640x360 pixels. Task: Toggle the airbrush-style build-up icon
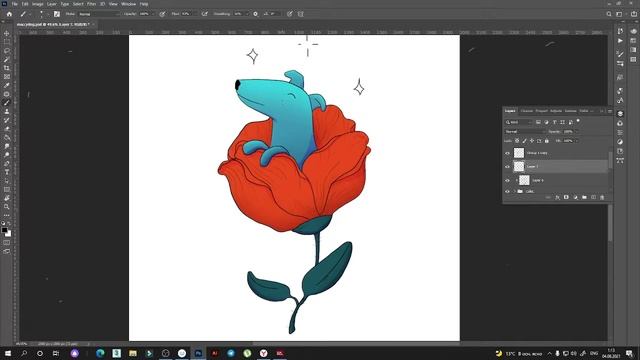[x=204, y=14]
